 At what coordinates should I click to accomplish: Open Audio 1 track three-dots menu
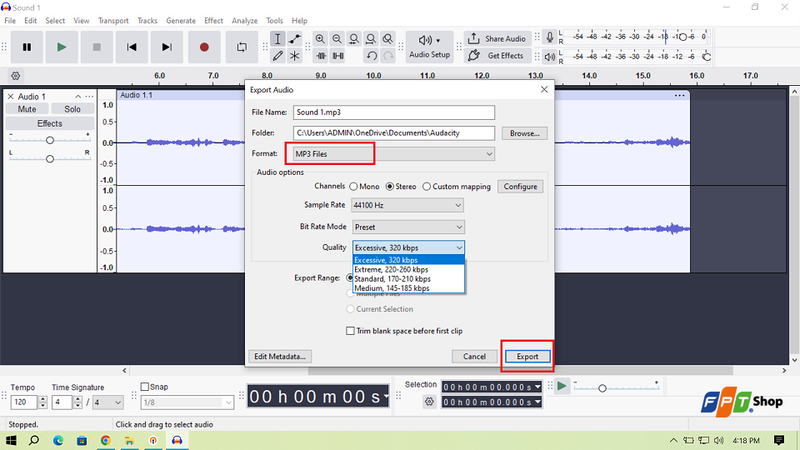(x=89, y=96)
